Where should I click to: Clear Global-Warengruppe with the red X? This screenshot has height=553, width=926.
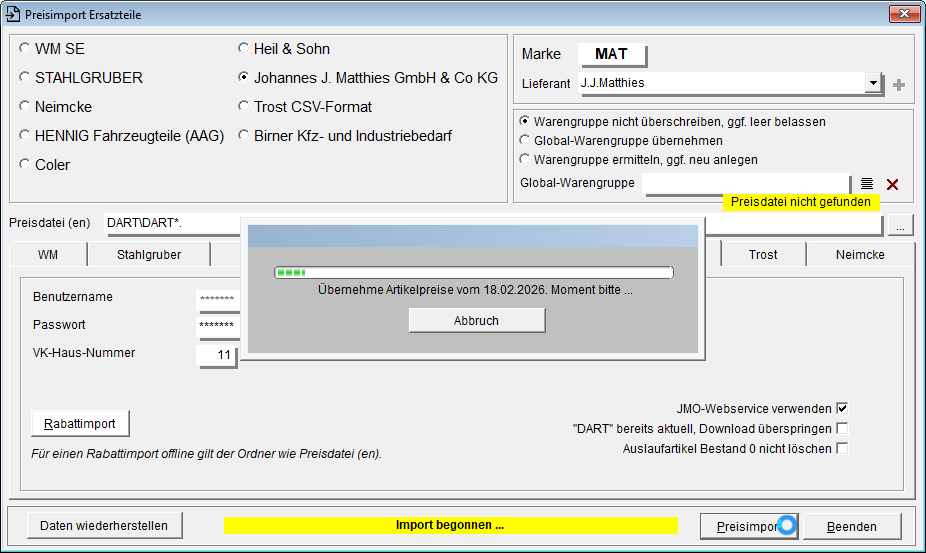[x=892, y=184]
